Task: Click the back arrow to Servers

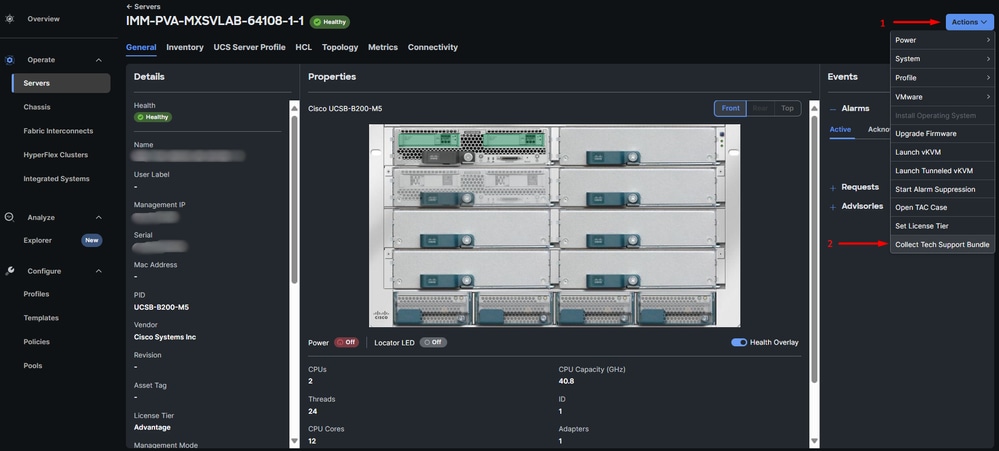Action: pyautogui.click(x=129, y=7)
